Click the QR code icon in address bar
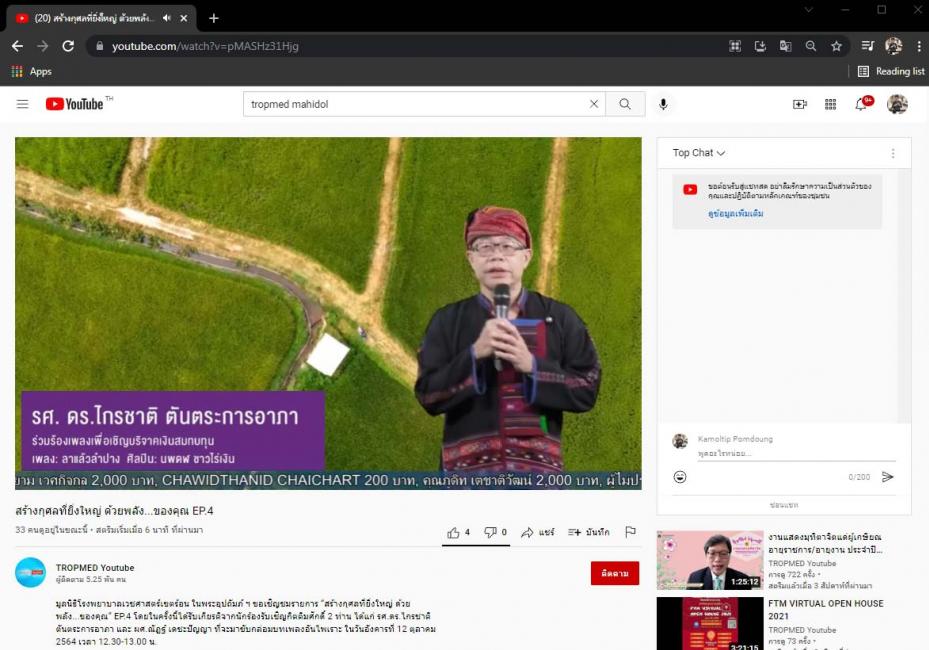The height and width of the screenshot is (650, 929). pos(735,46)
